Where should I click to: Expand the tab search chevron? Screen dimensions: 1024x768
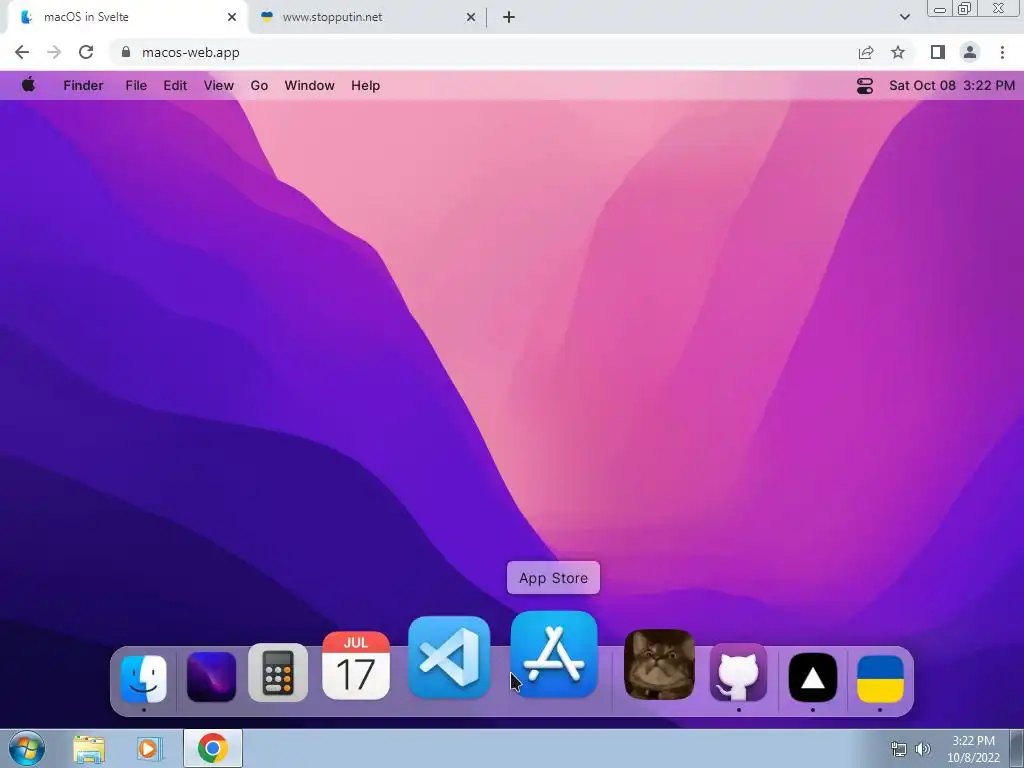pyautogui.click(x=904, y=18)
